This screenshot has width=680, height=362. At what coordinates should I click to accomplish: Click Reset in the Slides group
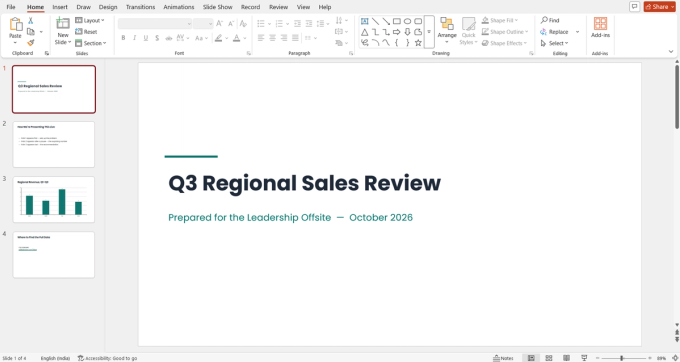click(x=86, y=32)
